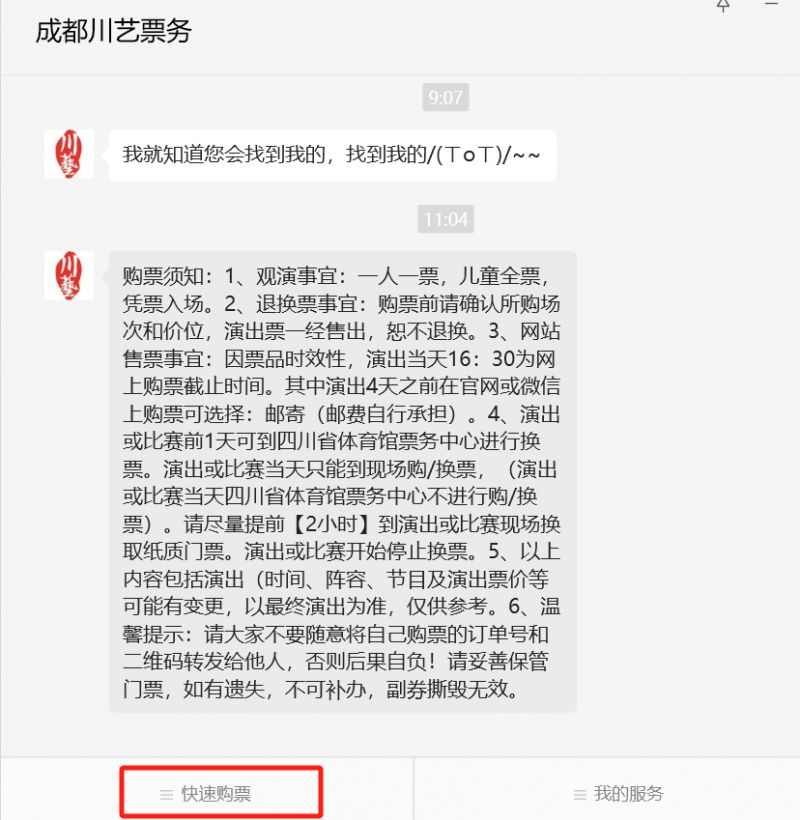This screenshot has width=800, height=820.
Task: Select the 我就知道您会找到我的 message bubble
Action: (x=333, y=155)
